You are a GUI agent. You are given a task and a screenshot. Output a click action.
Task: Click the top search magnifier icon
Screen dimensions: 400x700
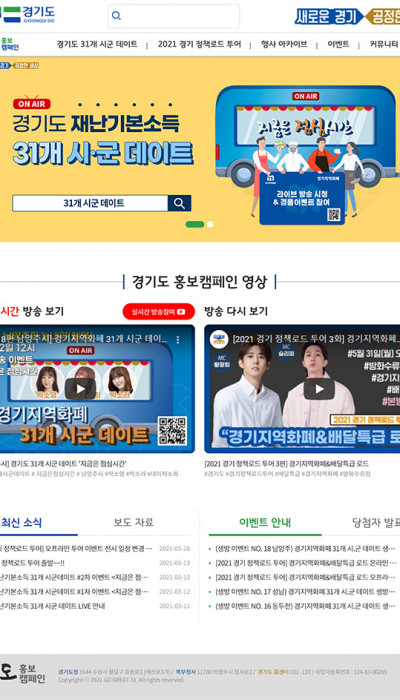[116, 16]
